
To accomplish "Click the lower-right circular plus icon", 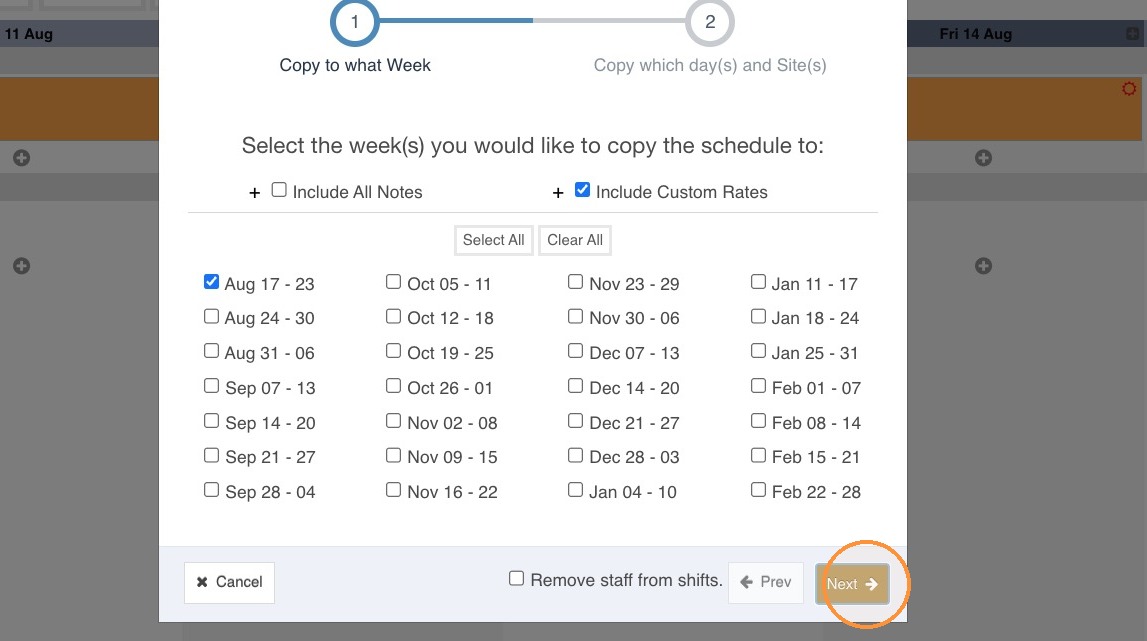I will click(983, 266).
